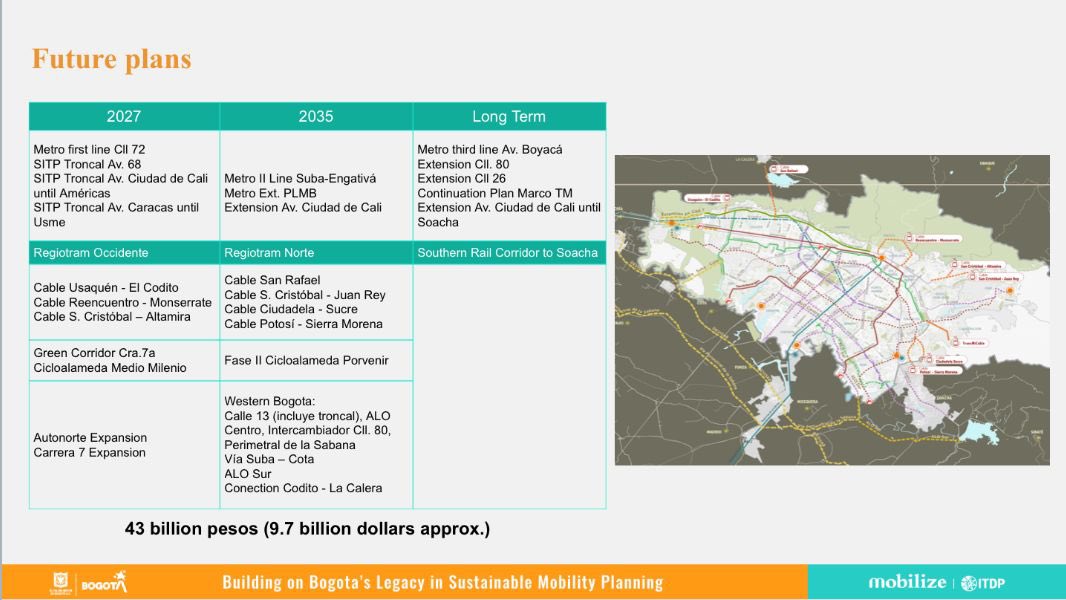The image size is (1066, 600).
Task: Click 'Cable Reencuentro - Monserrate' entry
Action: click(x=122, y=302)
